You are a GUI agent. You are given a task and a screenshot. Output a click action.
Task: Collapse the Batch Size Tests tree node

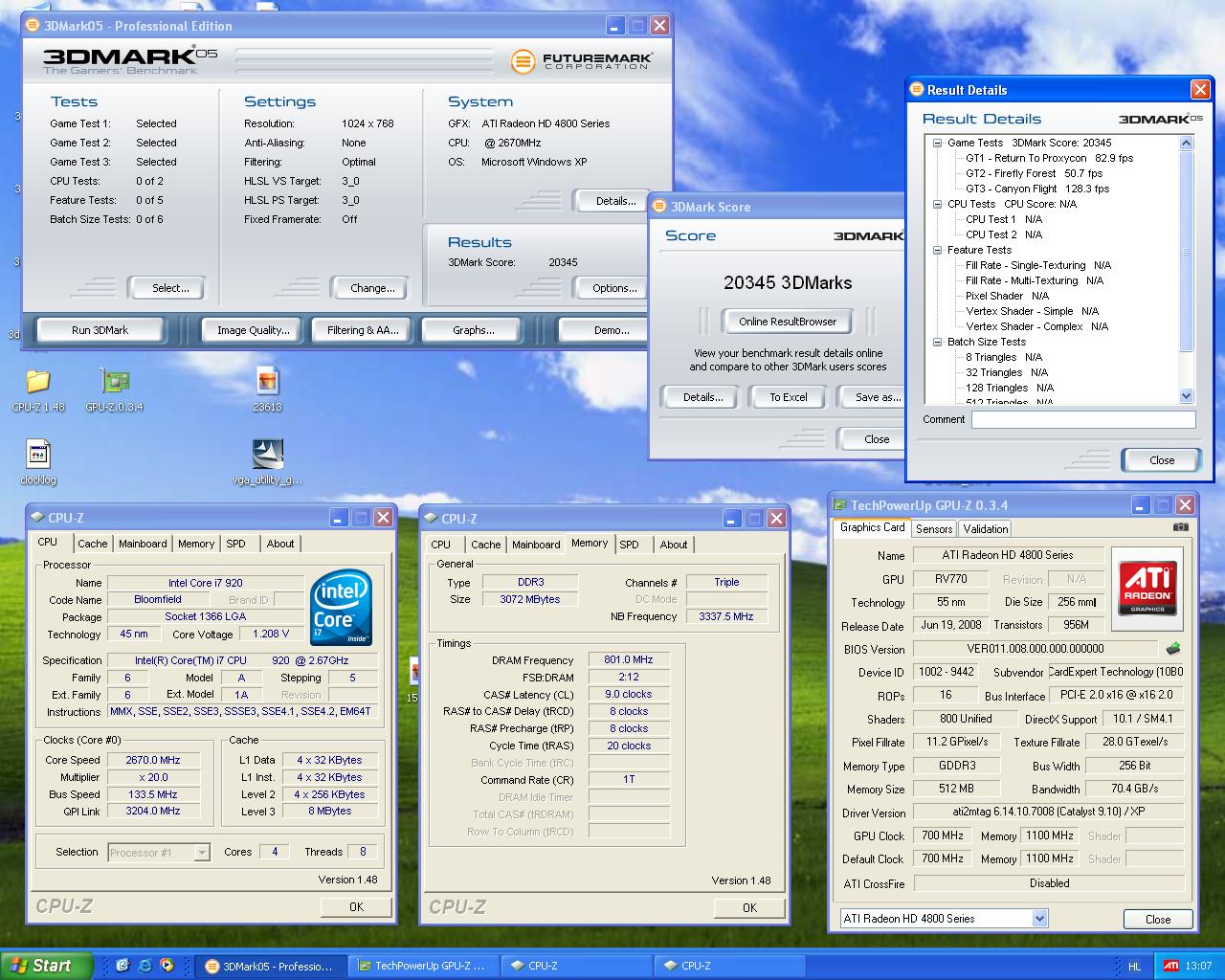coord(938,342)
